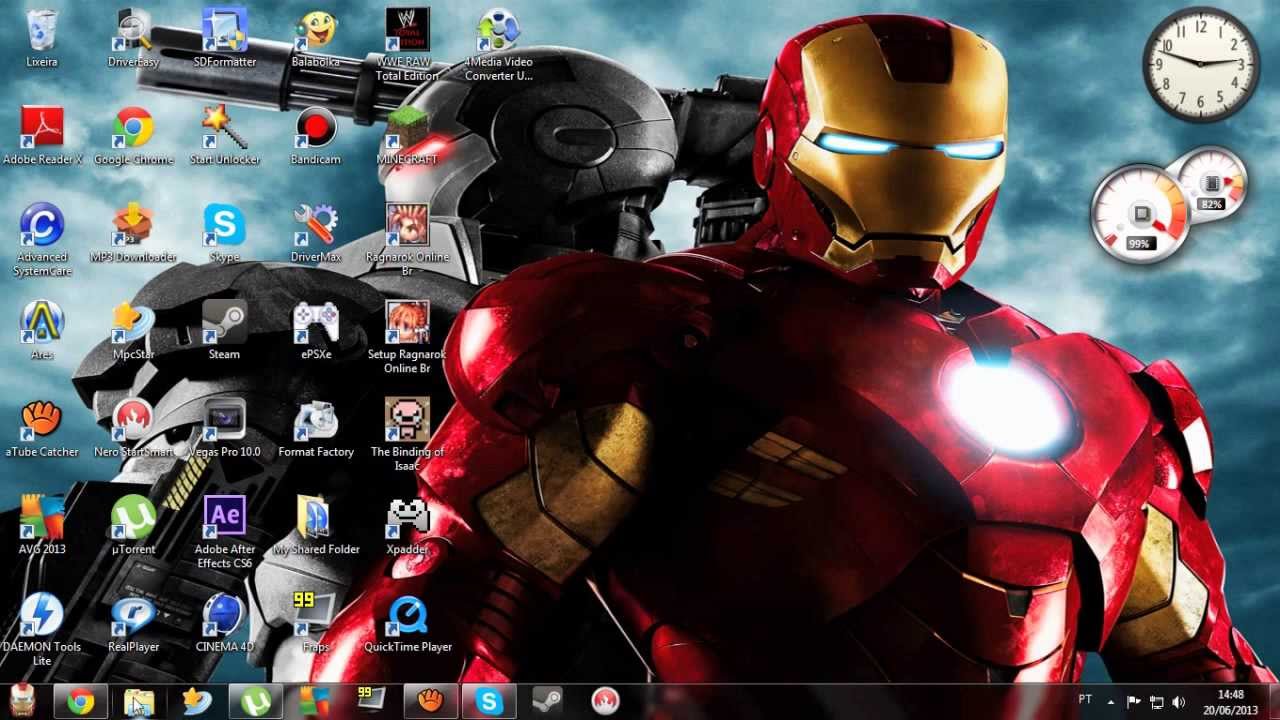This screenshot has height=720, width=1280.
Task: Click the Chrome button on the taskbar
Action: click(81, 701)
